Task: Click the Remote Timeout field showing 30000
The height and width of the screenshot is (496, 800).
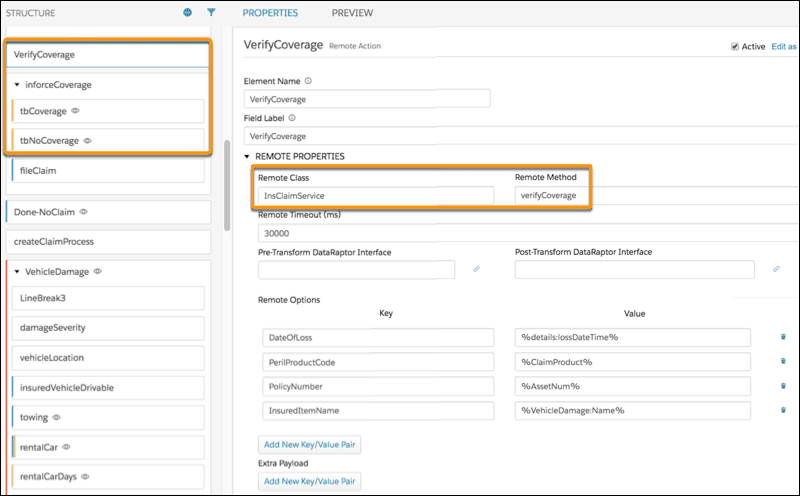Action: 529,233
